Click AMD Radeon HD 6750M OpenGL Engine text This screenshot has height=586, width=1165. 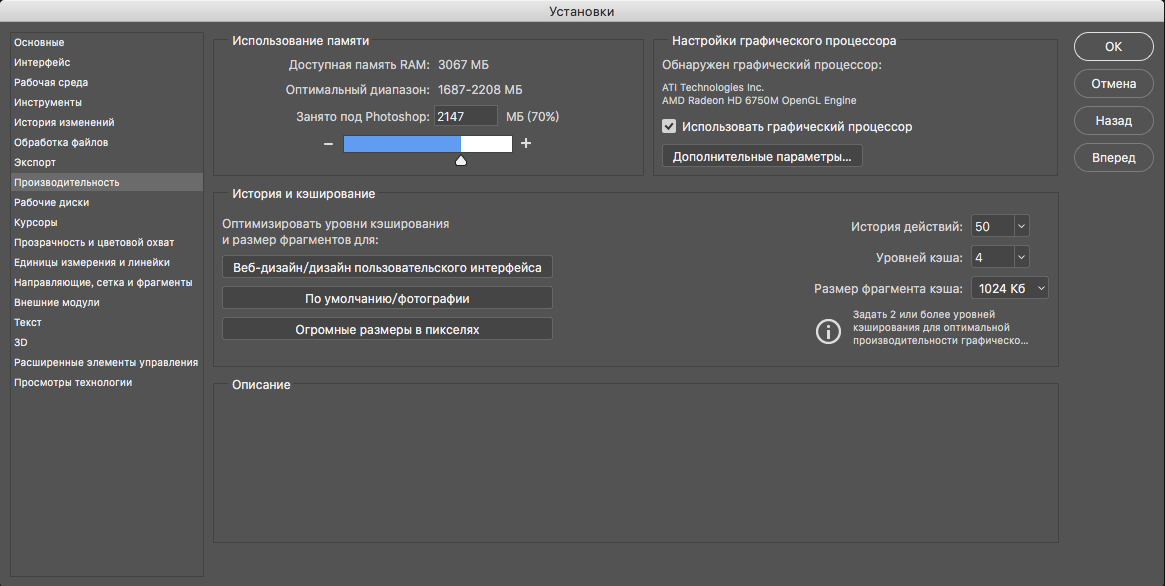point(759,100)
